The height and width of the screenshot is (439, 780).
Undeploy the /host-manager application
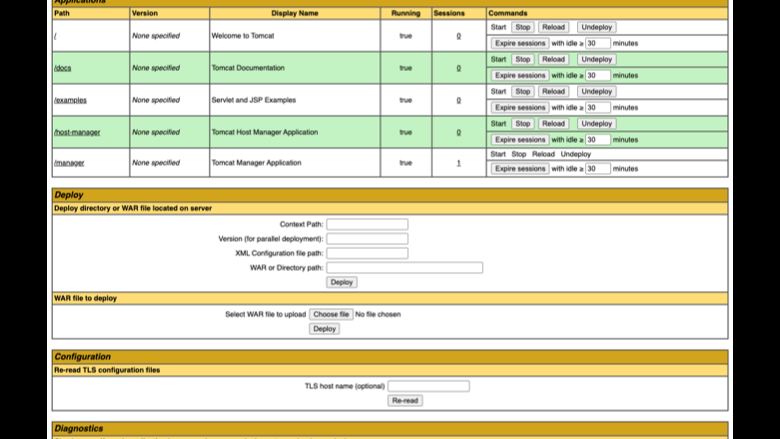pos(596,124)
